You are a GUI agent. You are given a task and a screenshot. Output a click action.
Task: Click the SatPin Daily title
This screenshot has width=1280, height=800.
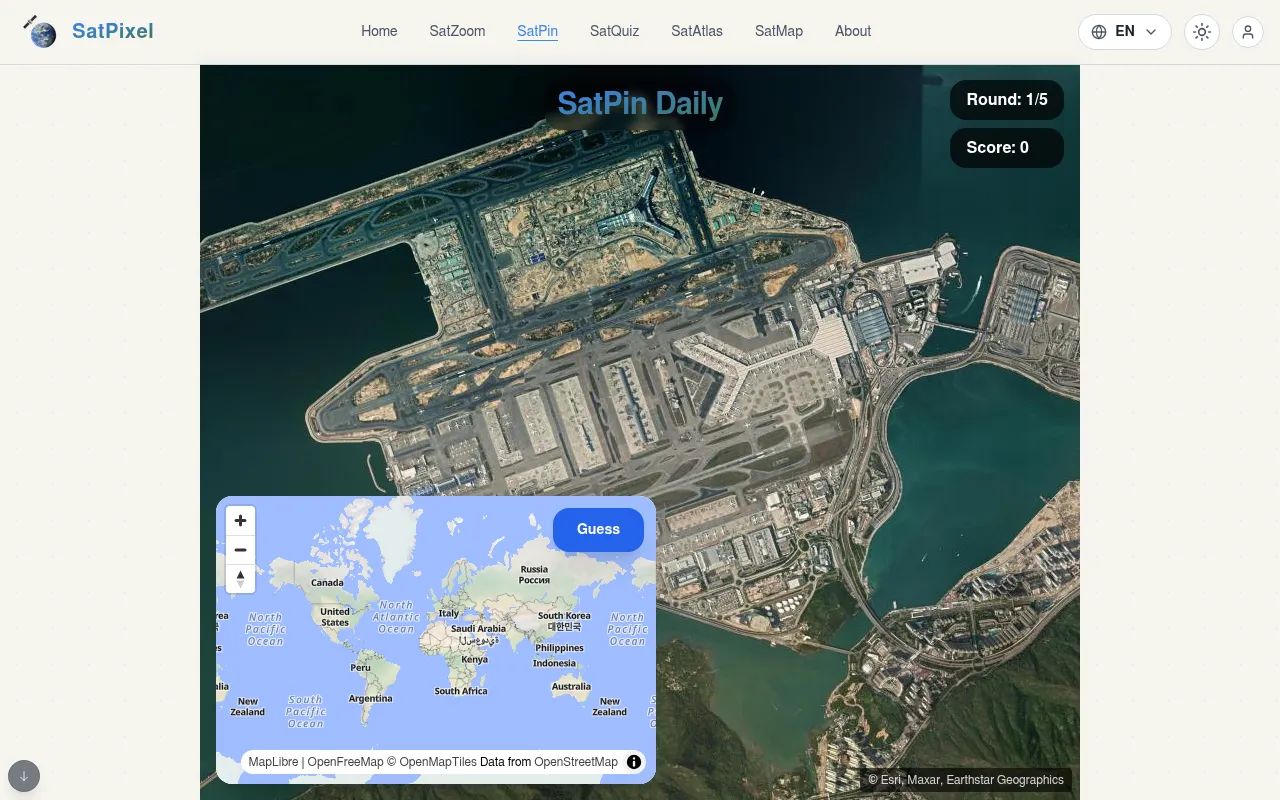coord(640,103)
